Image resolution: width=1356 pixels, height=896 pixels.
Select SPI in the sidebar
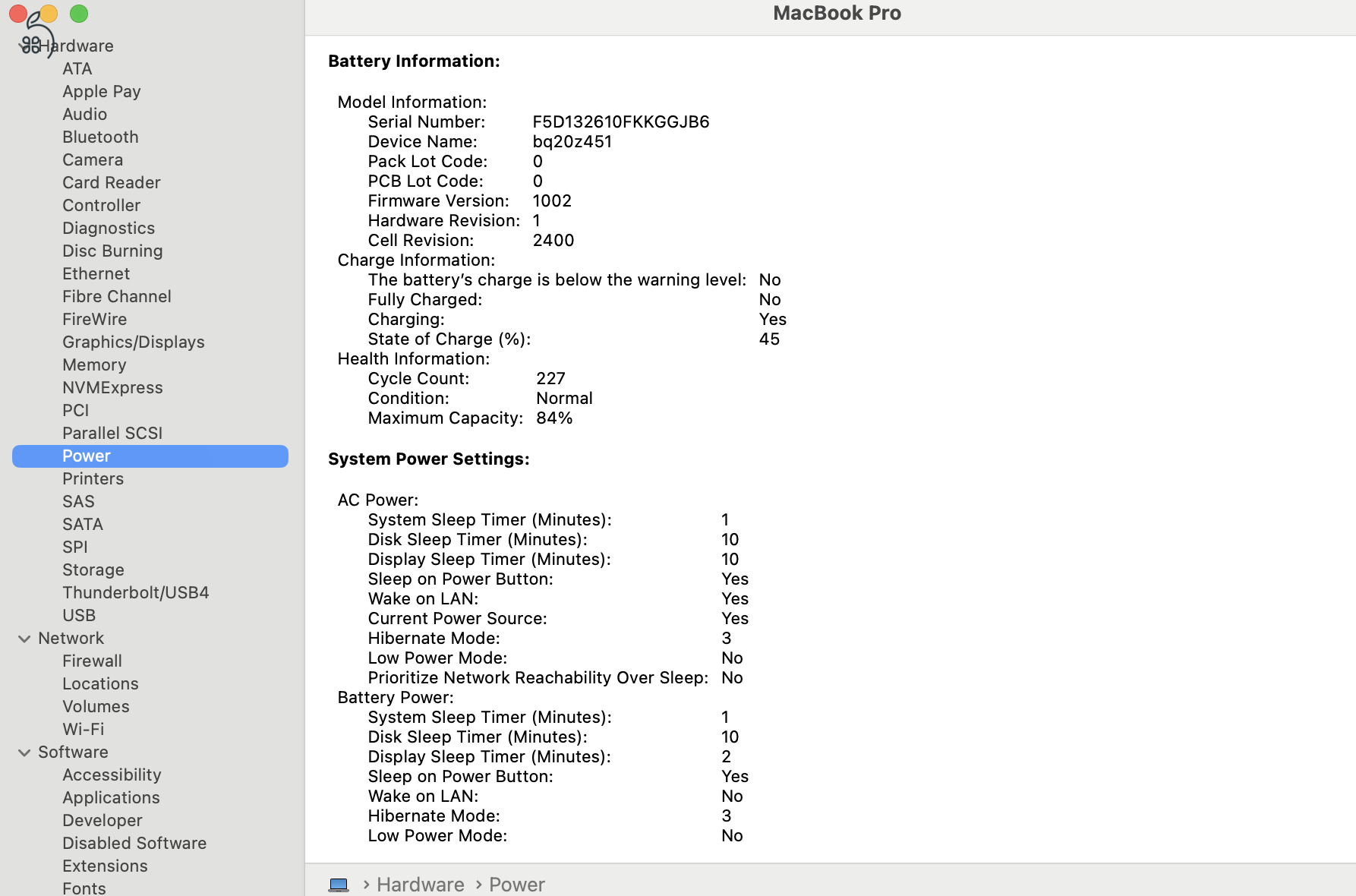click(75, 547)
